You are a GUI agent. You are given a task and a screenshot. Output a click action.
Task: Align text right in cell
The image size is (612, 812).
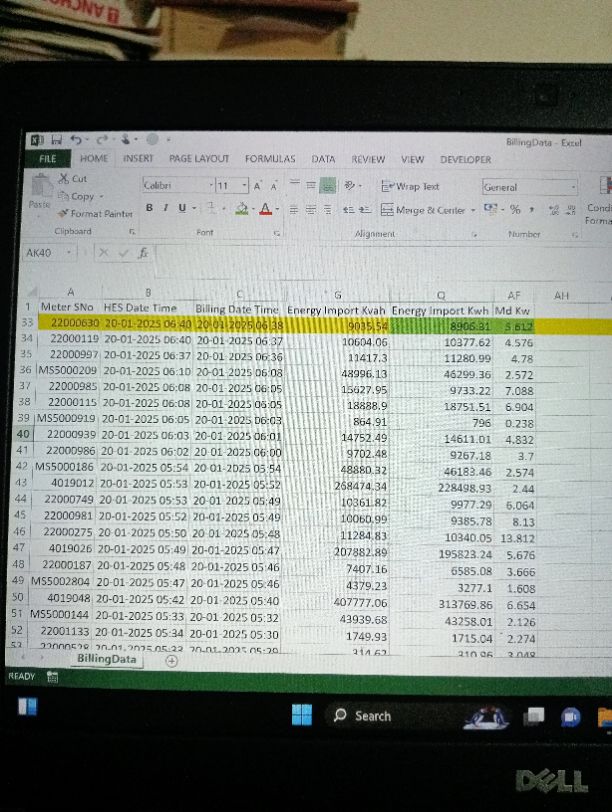tap(327, 209)
